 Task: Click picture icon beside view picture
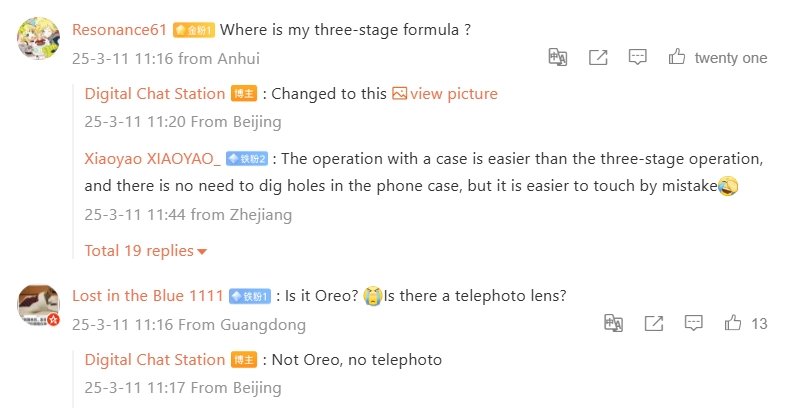(400, 93)
